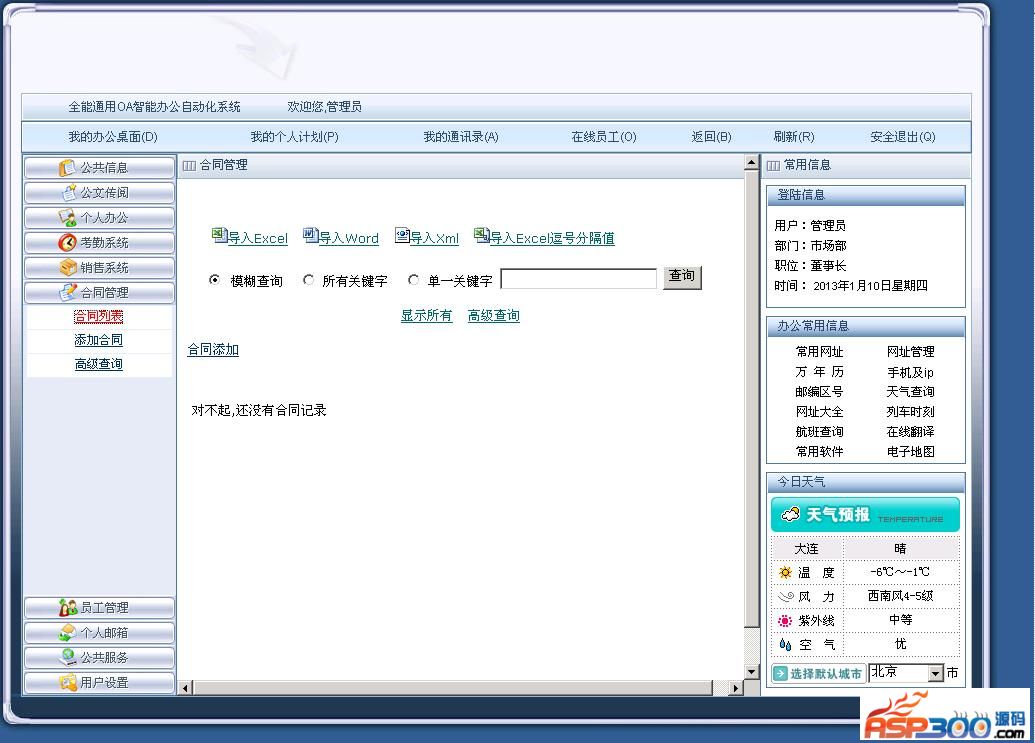Open 邮编区号 lookup
The width and height of the screenshot is (1035, 743).
pos(819,392)
